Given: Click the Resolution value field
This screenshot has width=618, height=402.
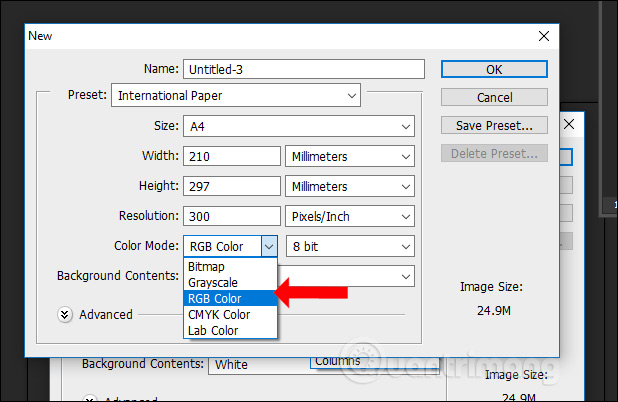Looking at the screenshot, I should tap(231, 216).
